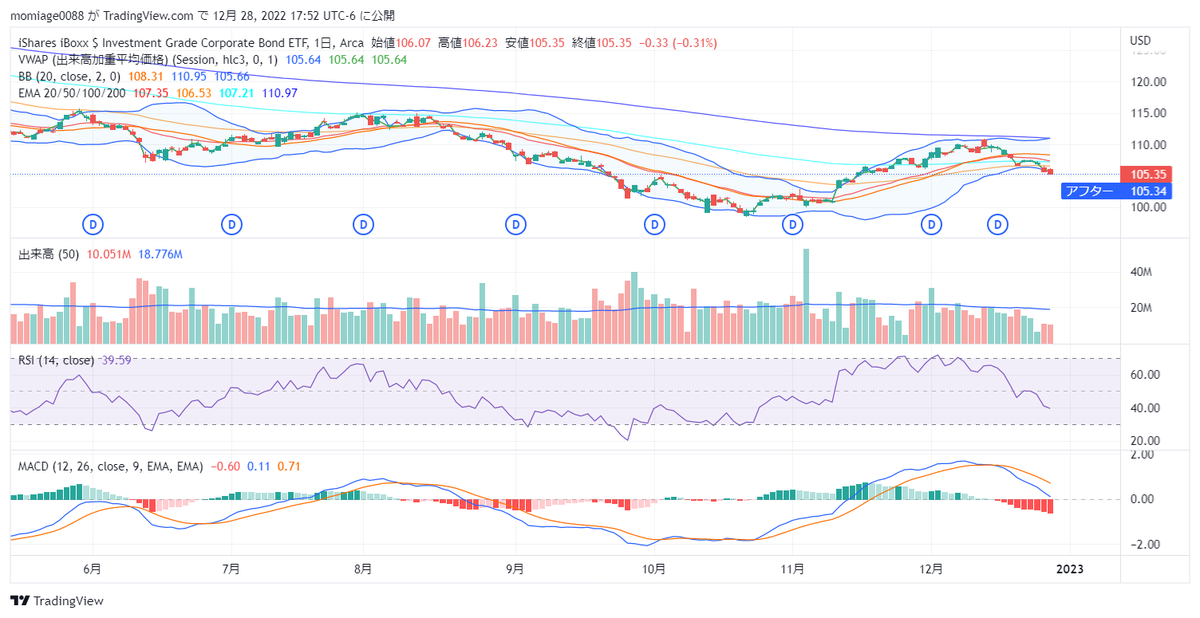Click the 10月 label on time axis
1200x618 pixels.
click(653, 568)
